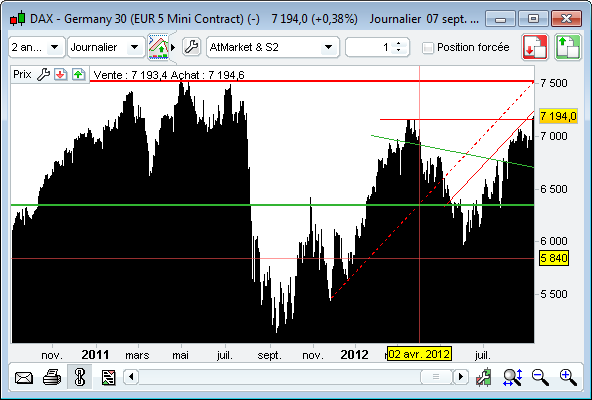Zoom out with the minus magnifier
The width and height of the screenshot is (592, 400).
tap(540, 377)
